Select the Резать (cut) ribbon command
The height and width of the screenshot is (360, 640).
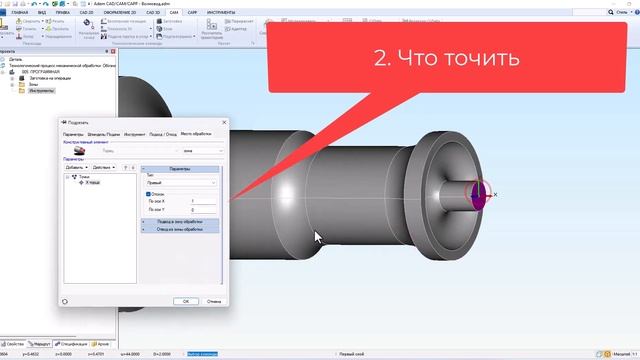click(x=55, y=21)
